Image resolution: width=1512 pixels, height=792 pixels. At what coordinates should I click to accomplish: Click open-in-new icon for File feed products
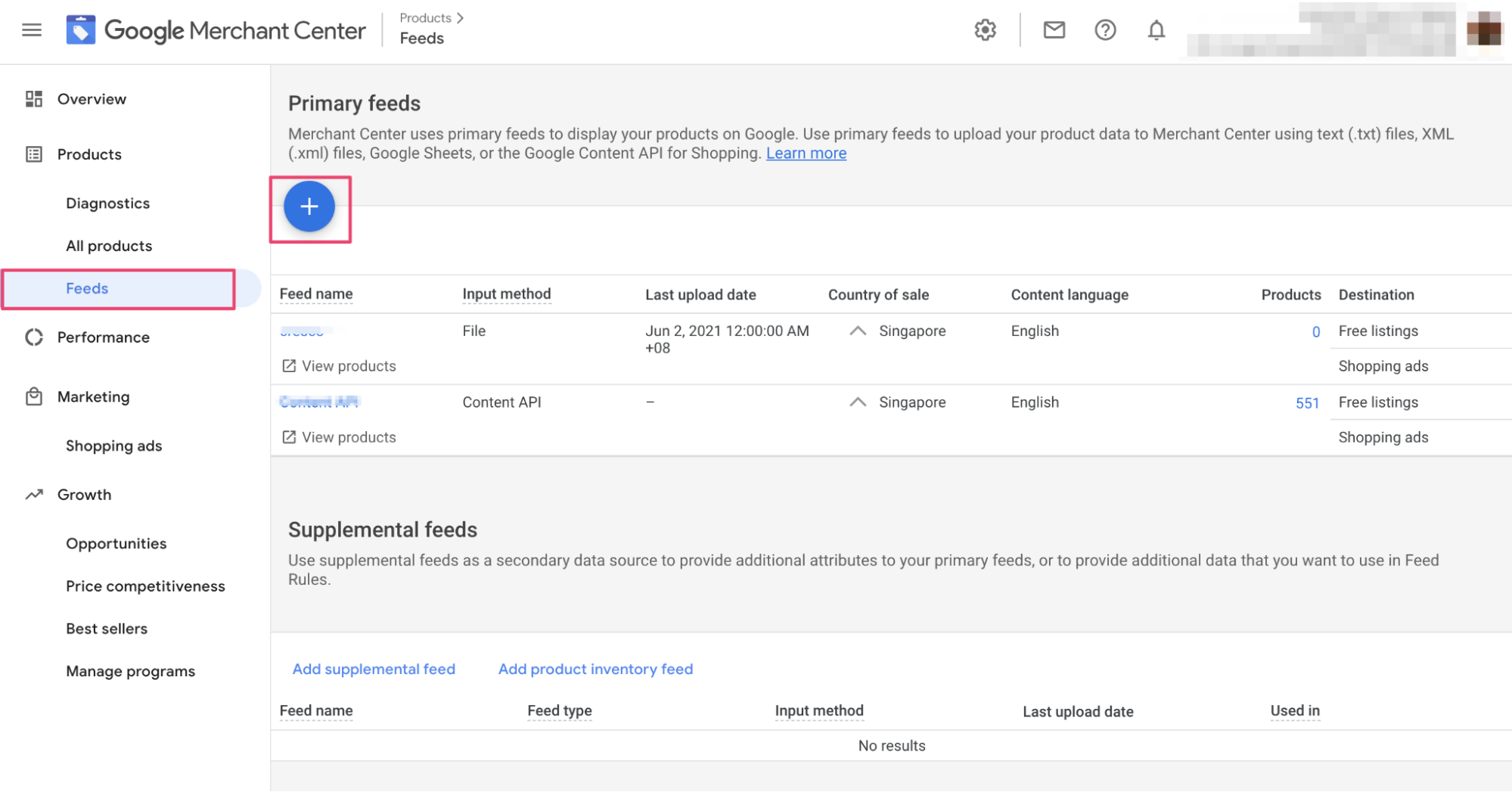click(x=289, y=366)
